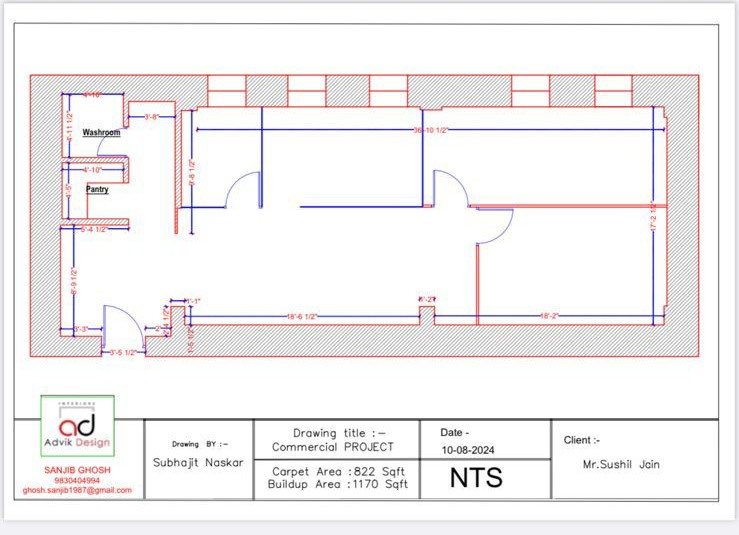Click the Carpet Area 822 Sqft text
739x535 pixels.
pyautogui.click(x=338, y=471)
